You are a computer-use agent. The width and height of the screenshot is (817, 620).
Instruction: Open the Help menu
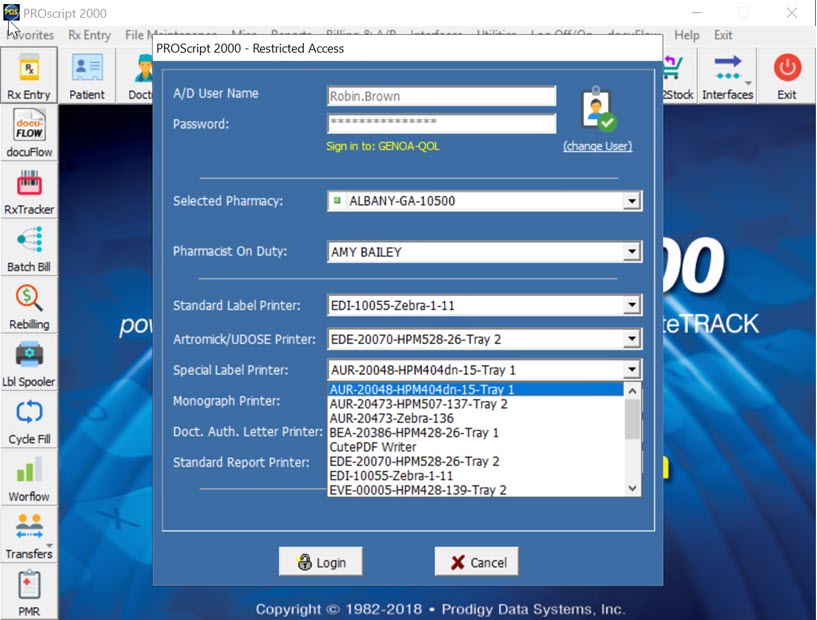click(687, 35)
